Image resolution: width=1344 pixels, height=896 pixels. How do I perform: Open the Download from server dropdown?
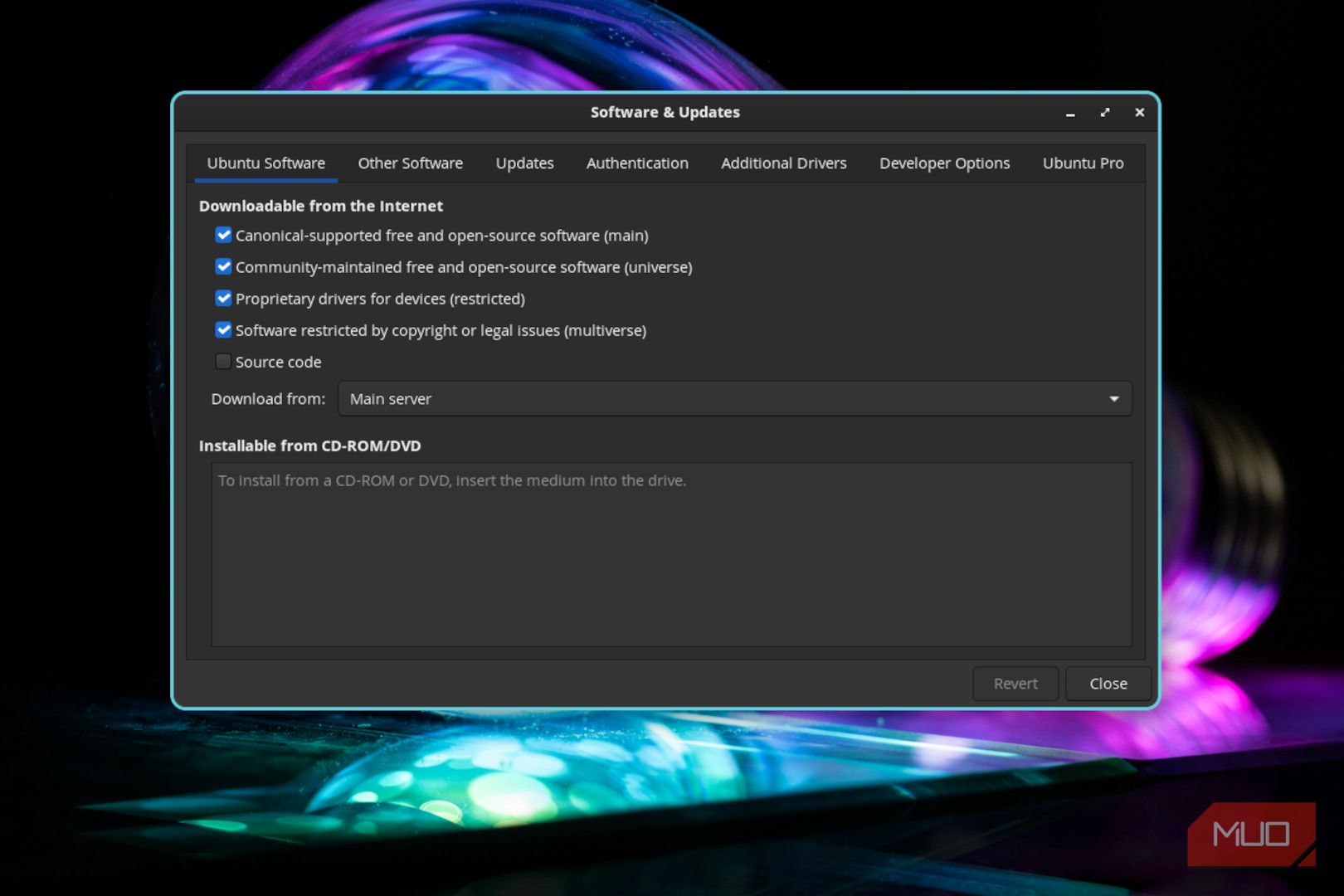coord(734,399)
